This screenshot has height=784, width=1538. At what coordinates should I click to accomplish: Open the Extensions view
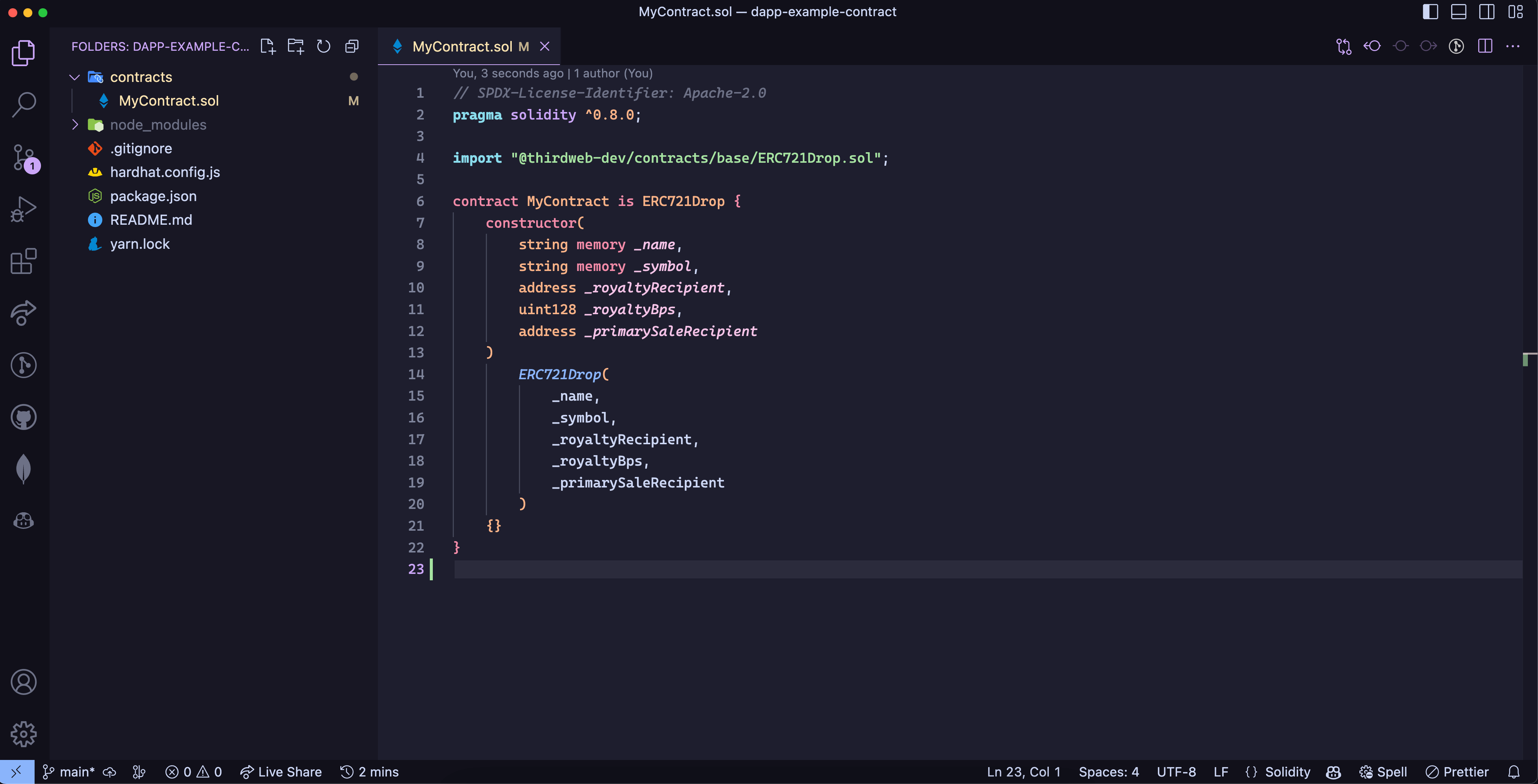[x=24, y=261]
